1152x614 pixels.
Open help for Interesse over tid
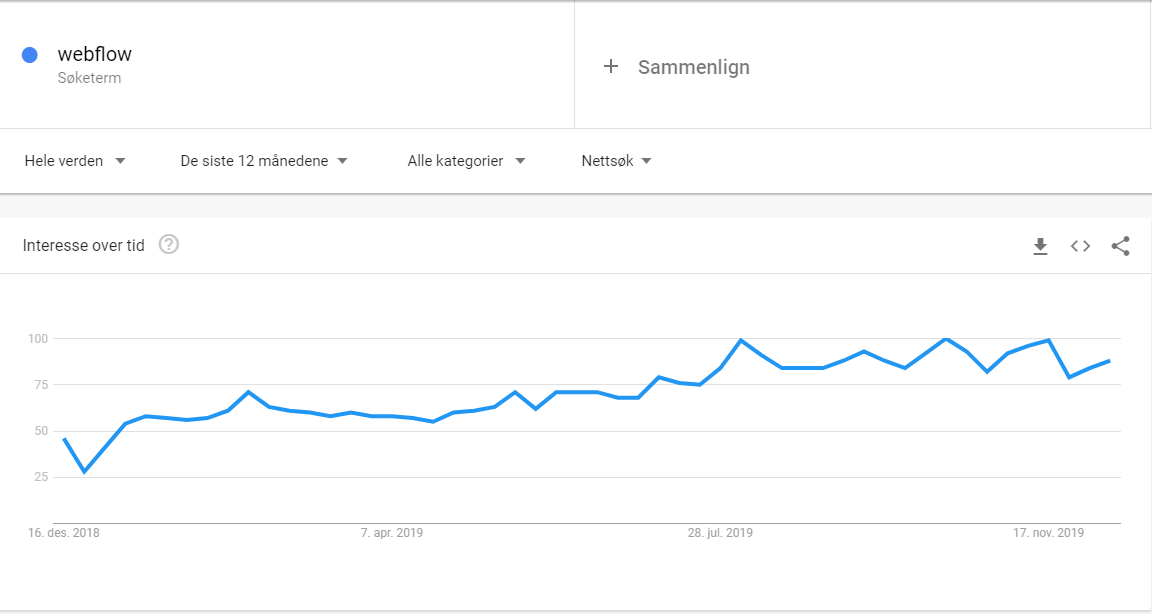(x=169, y=245)
